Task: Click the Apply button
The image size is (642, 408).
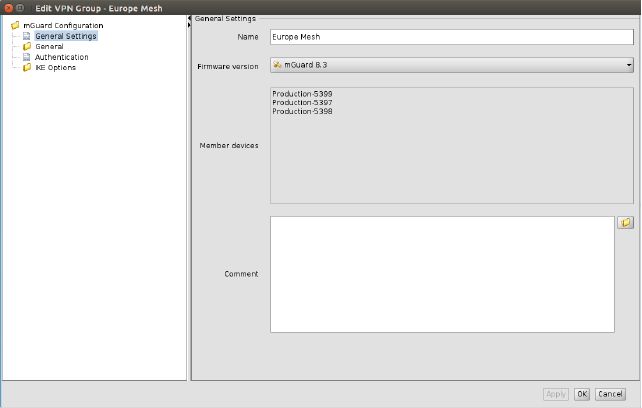Action: (x=556, y=394)
